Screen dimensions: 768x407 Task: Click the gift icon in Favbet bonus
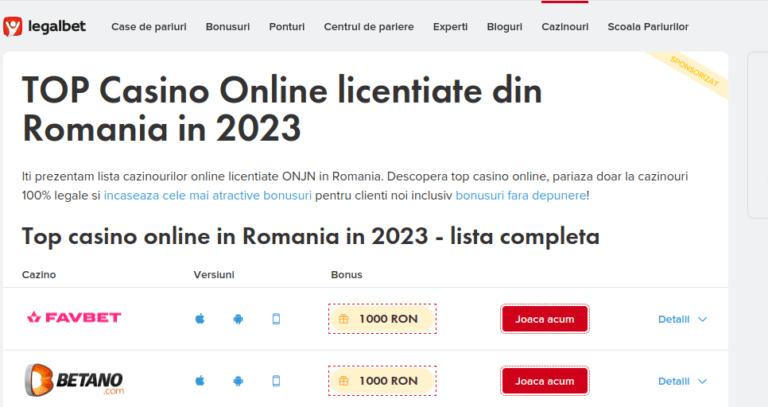tap(344, 319)
